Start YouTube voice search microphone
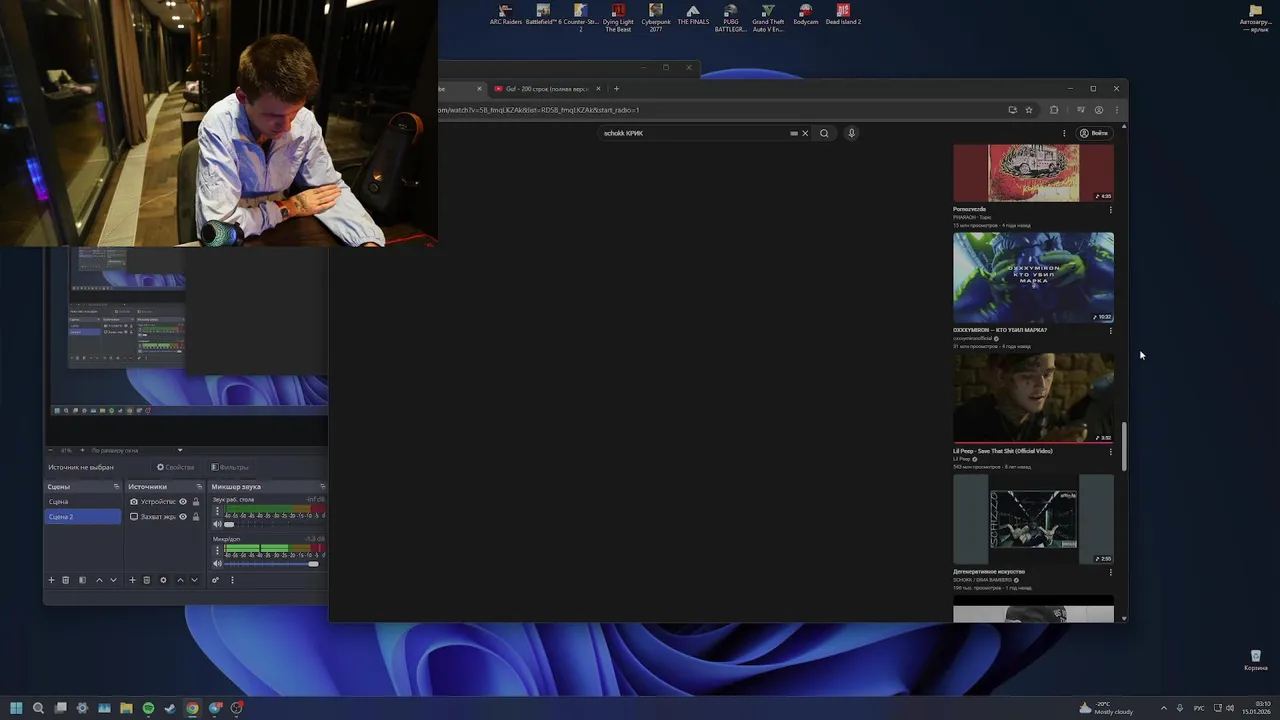1280x720 pixels. [851, 133]
